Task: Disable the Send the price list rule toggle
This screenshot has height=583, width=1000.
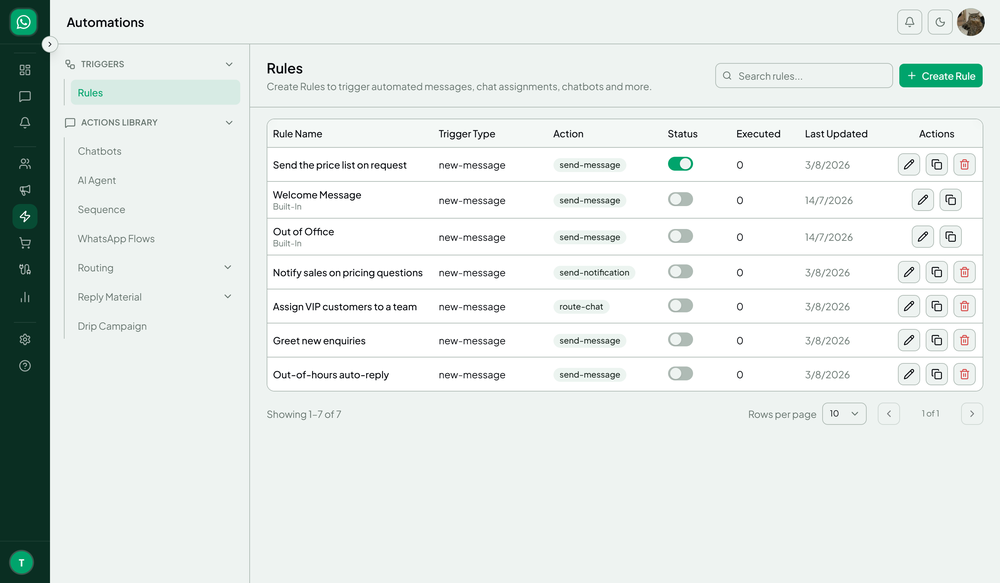Action: tap(680, 164)
